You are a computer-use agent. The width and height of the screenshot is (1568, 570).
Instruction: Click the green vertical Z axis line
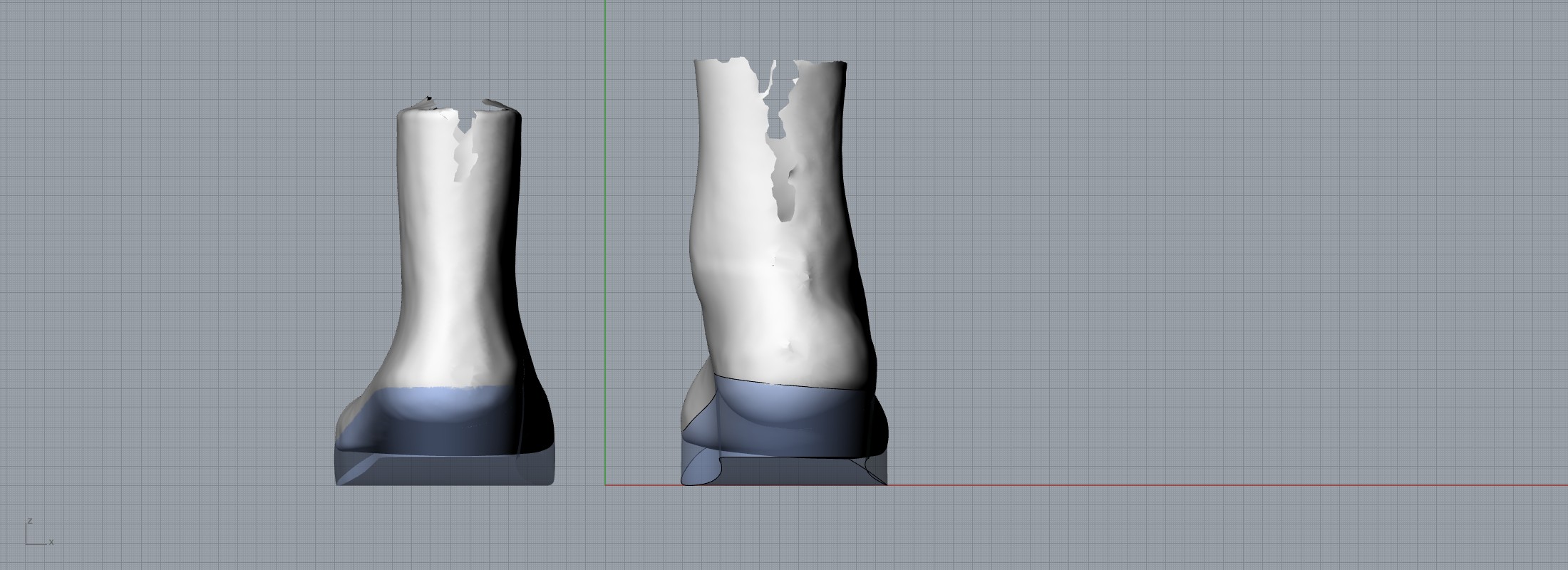(x=605, y=214)
